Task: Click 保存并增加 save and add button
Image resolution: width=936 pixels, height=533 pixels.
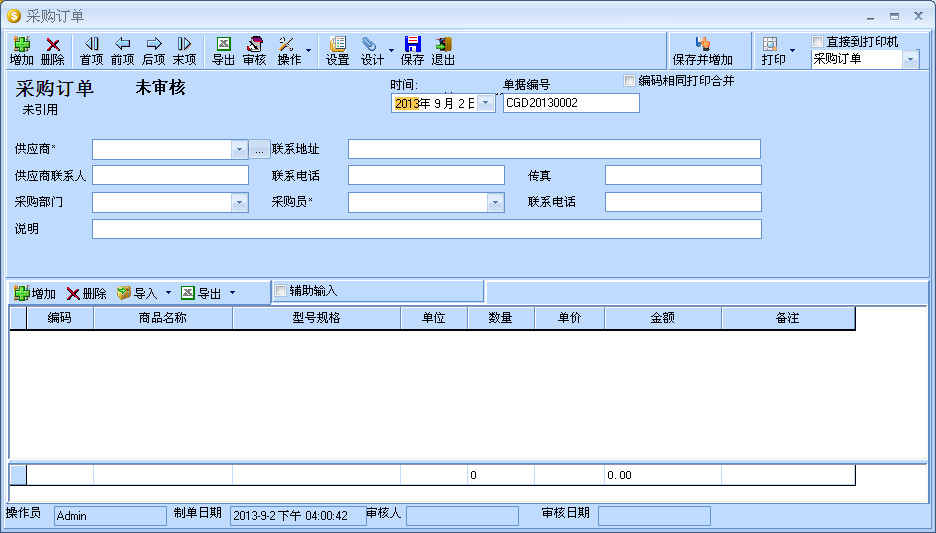Action: click(x=703, y=51)
